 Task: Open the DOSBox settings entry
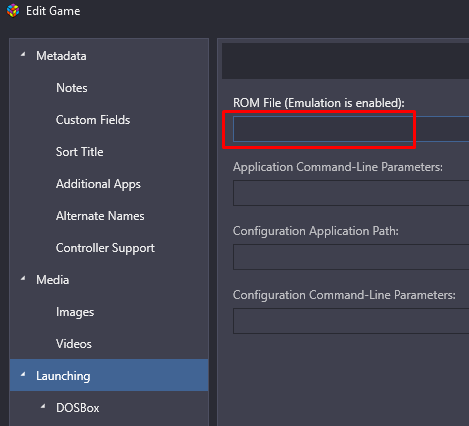click(78, 408)
